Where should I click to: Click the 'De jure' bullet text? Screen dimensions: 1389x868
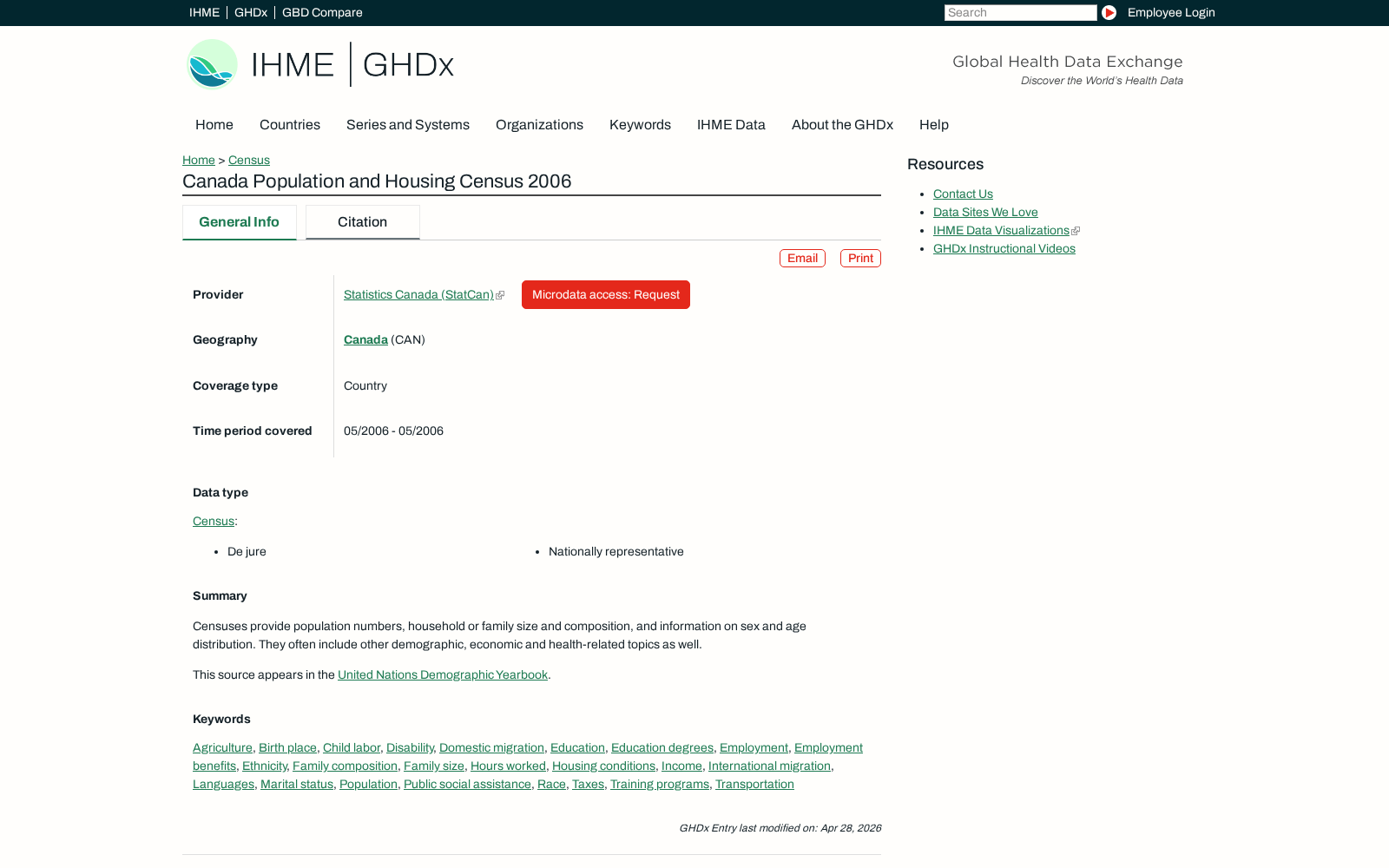tap(247, 551)
